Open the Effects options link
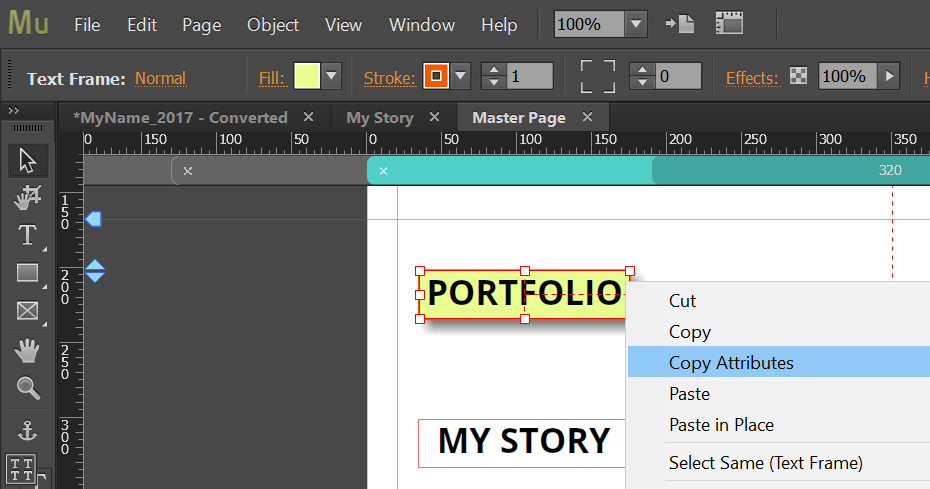The width and height of the screenshot is (930, 489). click(751, 78)
